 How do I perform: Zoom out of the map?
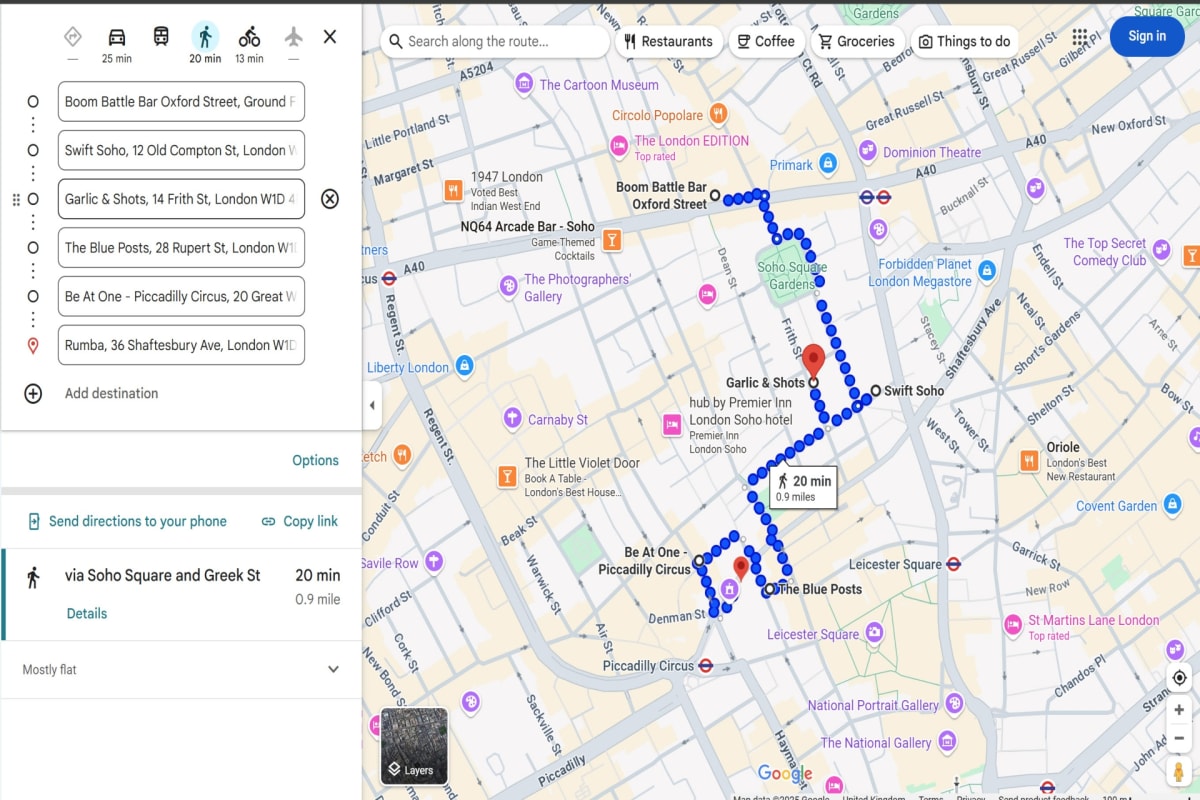(1180, 738)
